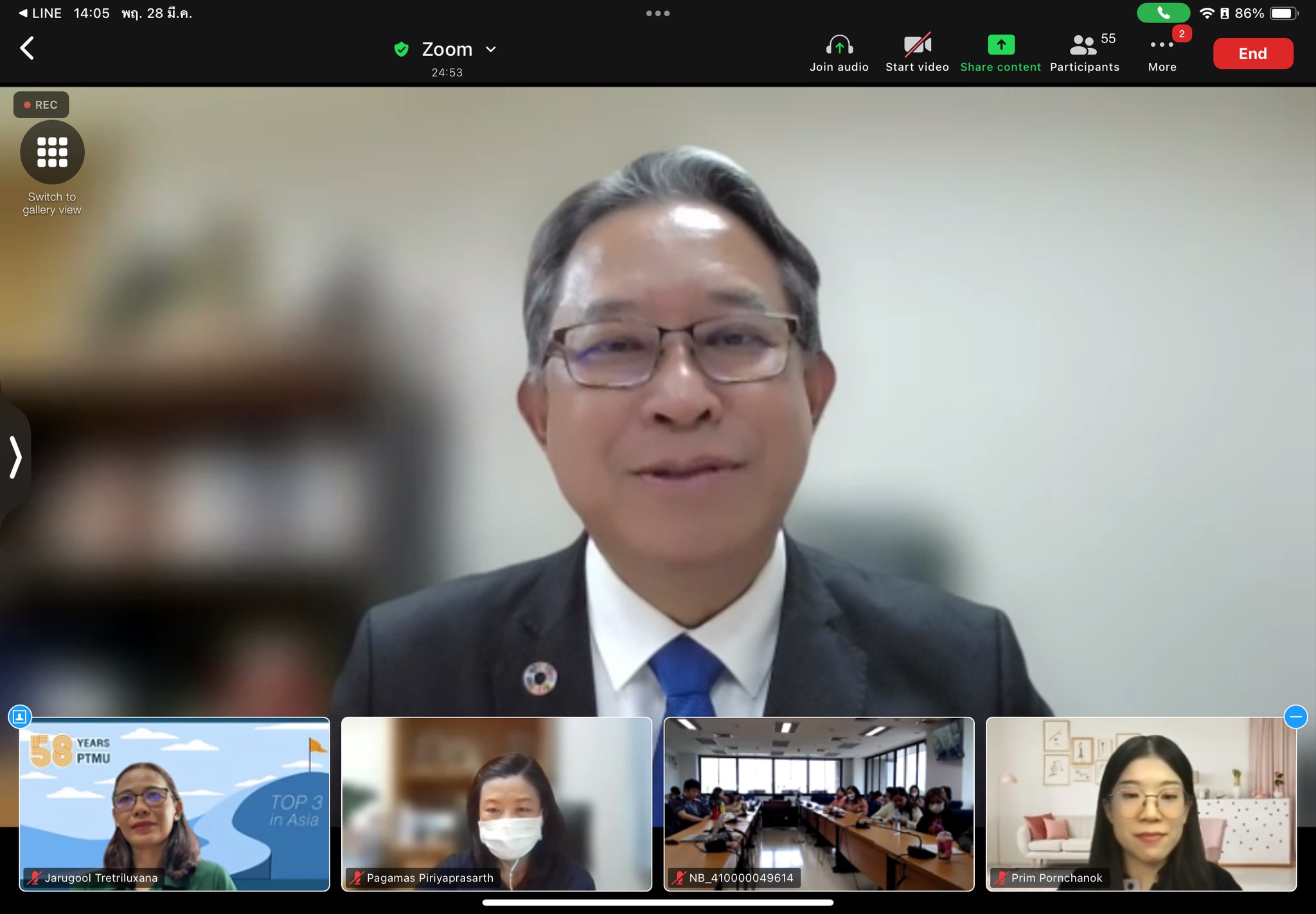Expand the left side panel arrow

point(15,457)
